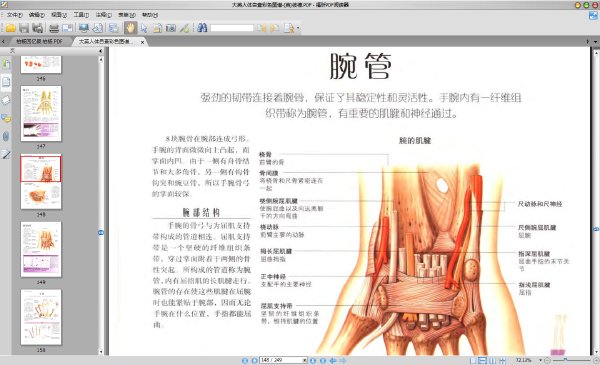This screenshot has height=365, width=600.
Task: Click the top-right blue corner icon
Action: pyautogui.click(x=593, y=16)
